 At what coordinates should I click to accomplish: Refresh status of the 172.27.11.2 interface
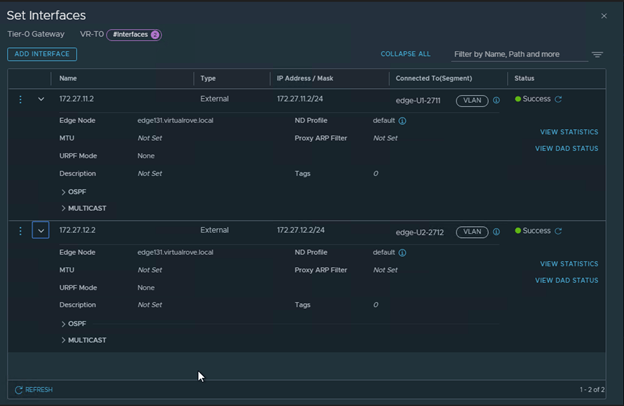[558, 99]
